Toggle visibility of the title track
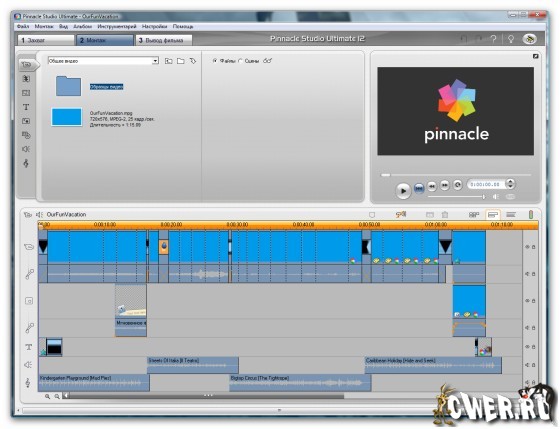The image size is (560, 429). click(527, 346)
